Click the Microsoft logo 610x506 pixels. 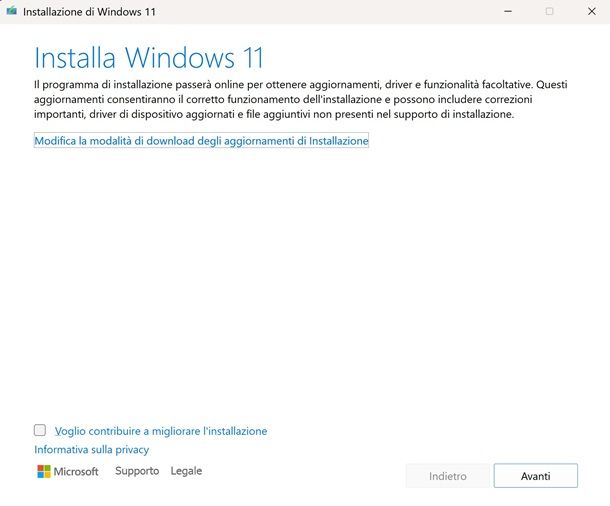pyautogui.click(x=68, y=471)
